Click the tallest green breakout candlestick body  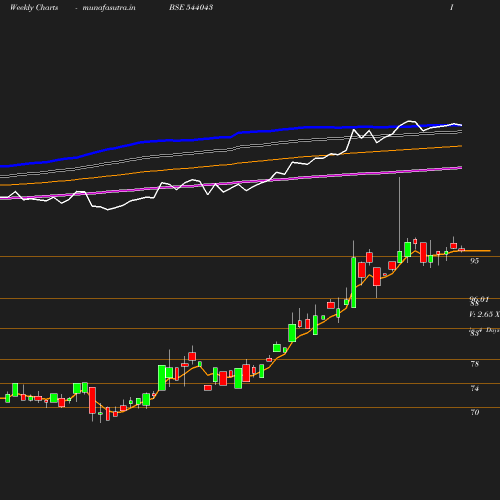pyautogui.click(x=353, y=282)
